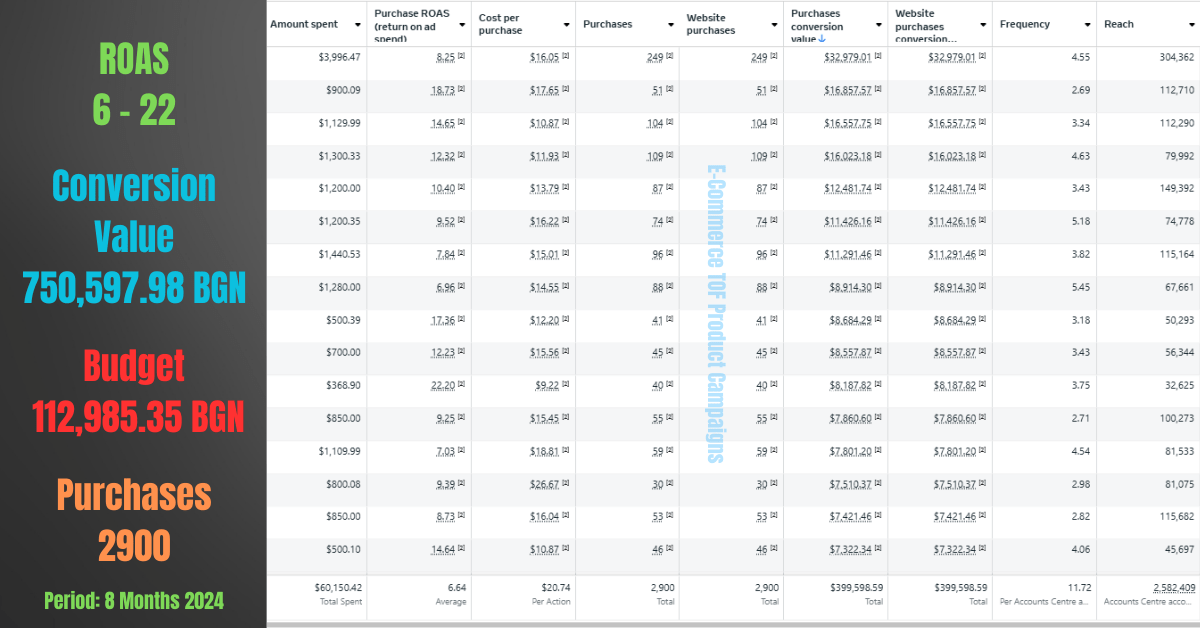The image size is (1200, 628).
Task: Click footnote icon beside $26.67 cost per purchase
Action: coord(566,484)
